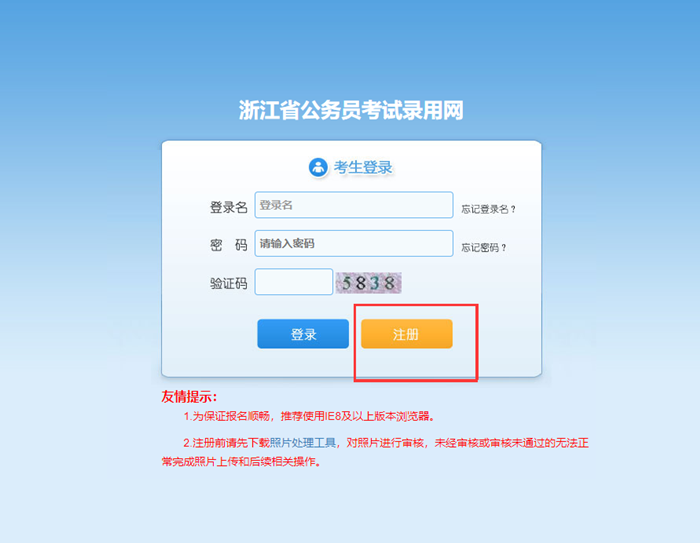Open the 照片处理工具 download link

303,443
